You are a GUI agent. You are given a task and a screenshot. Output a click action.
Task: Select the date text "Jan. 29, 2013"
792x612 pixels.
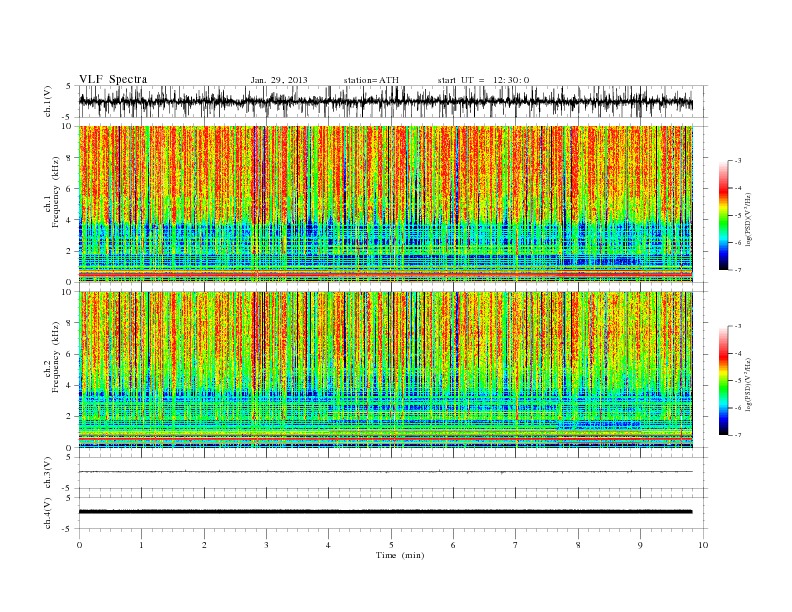279,80
